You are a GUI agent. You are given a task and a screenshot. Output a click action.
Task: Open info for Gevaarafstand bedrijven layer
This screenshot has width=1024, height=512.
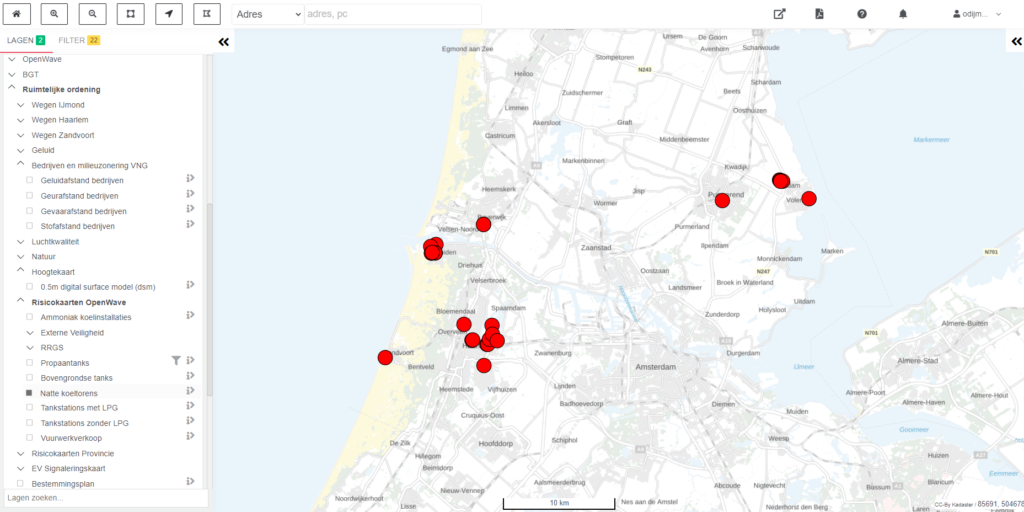pos(191,209)
